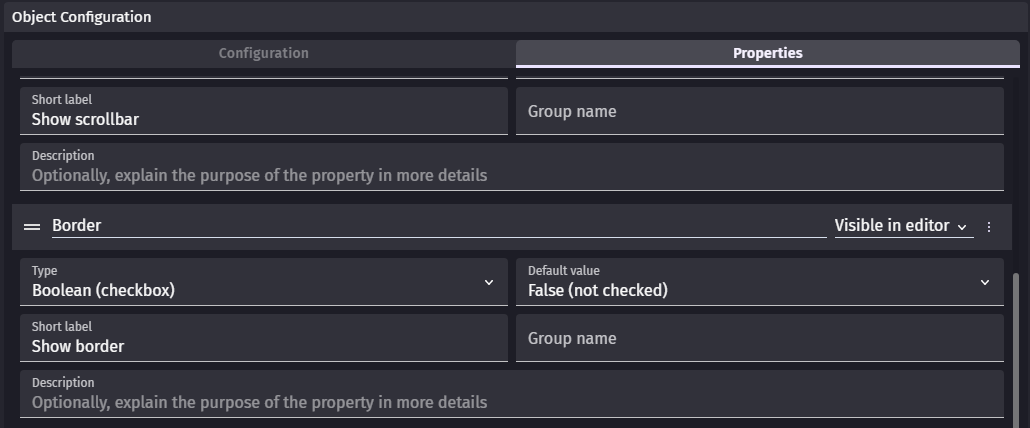Open the Visible in editor dropdown
The width and height of the screenshot is (1030, 428).
[x=904, y=226]
